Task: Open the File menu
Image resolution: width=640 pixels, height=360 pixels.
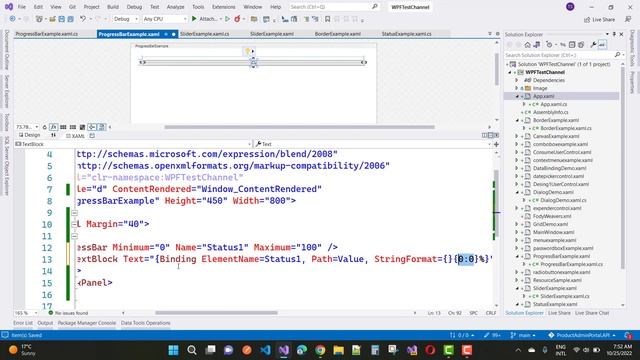Action: coord(22,7)
